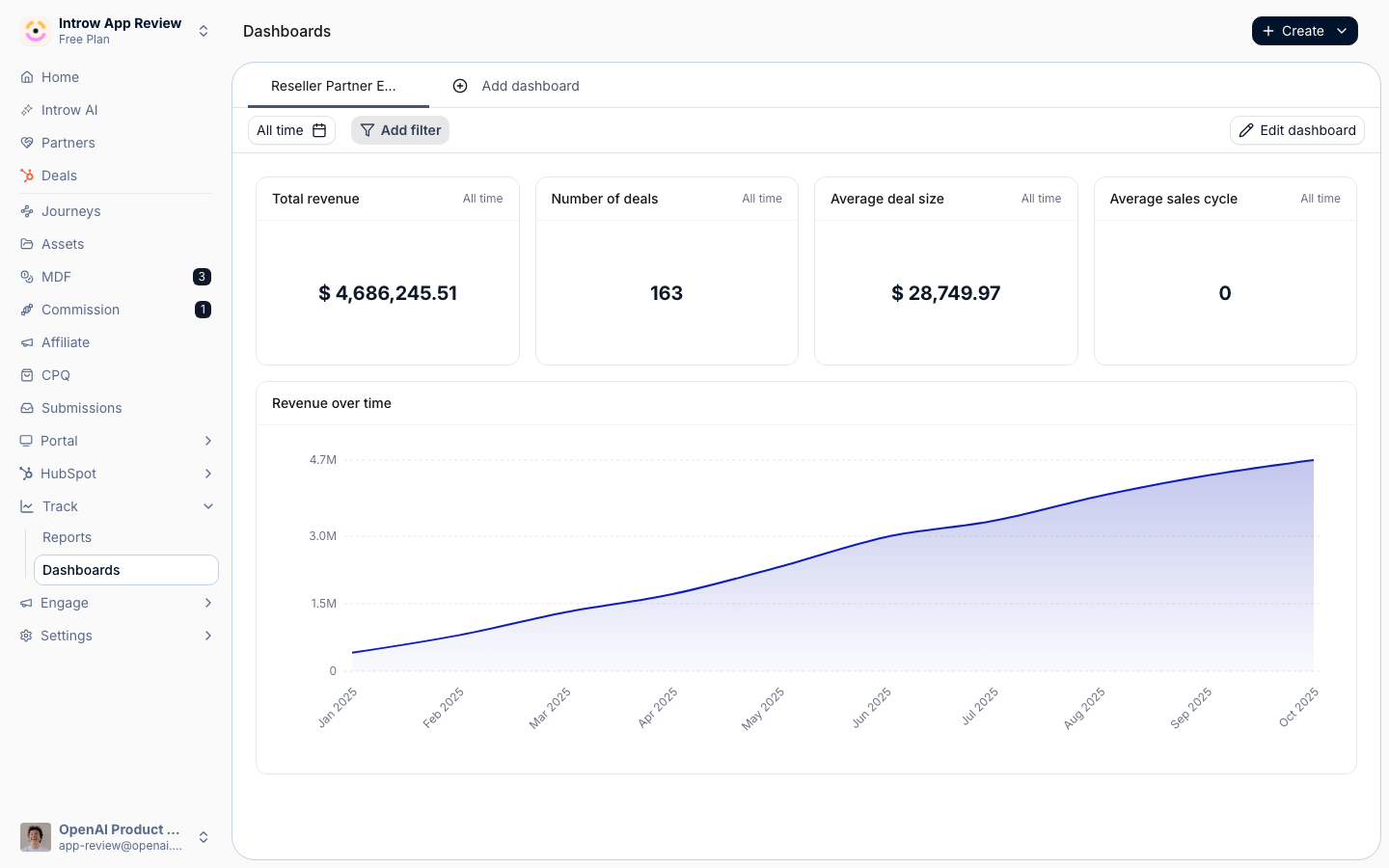Collapse the Track section chevron
Screen dimensions: 1389x868
pos(208,506)
